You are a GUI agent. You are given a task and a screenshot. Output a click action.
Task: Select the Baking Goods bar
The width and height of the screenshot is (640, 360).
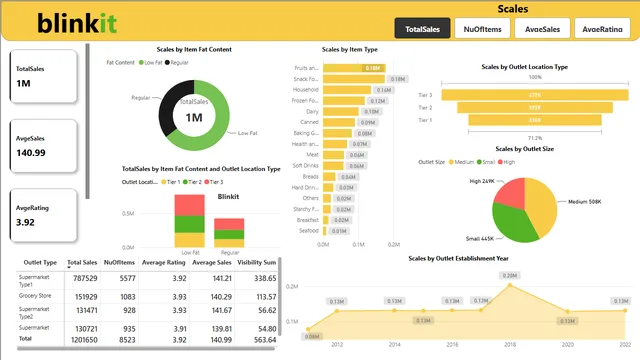[x=337, y=133]
